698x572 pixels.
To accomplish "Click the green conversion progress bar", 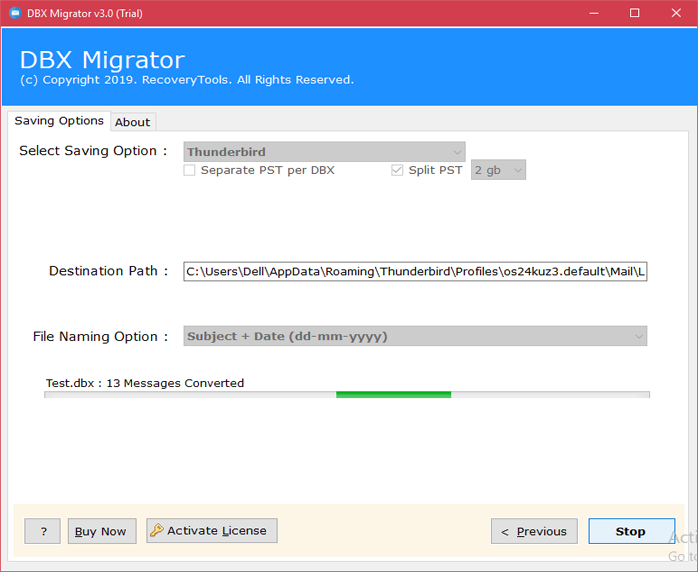I will (347, 395).
